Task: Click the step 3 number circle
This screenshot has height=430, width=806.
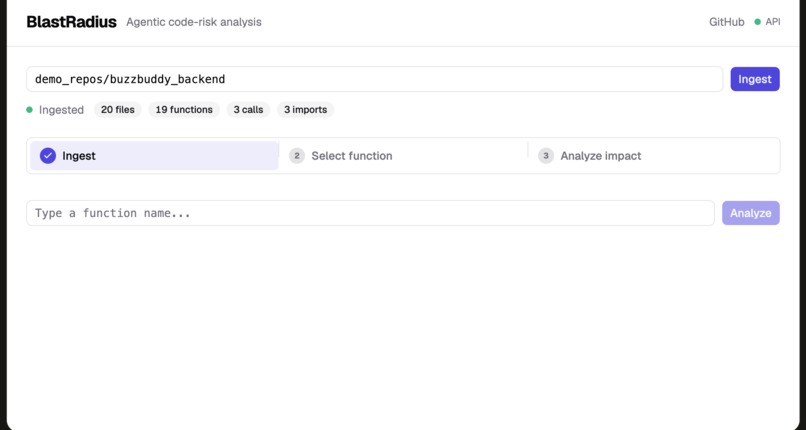Action: 546,156
